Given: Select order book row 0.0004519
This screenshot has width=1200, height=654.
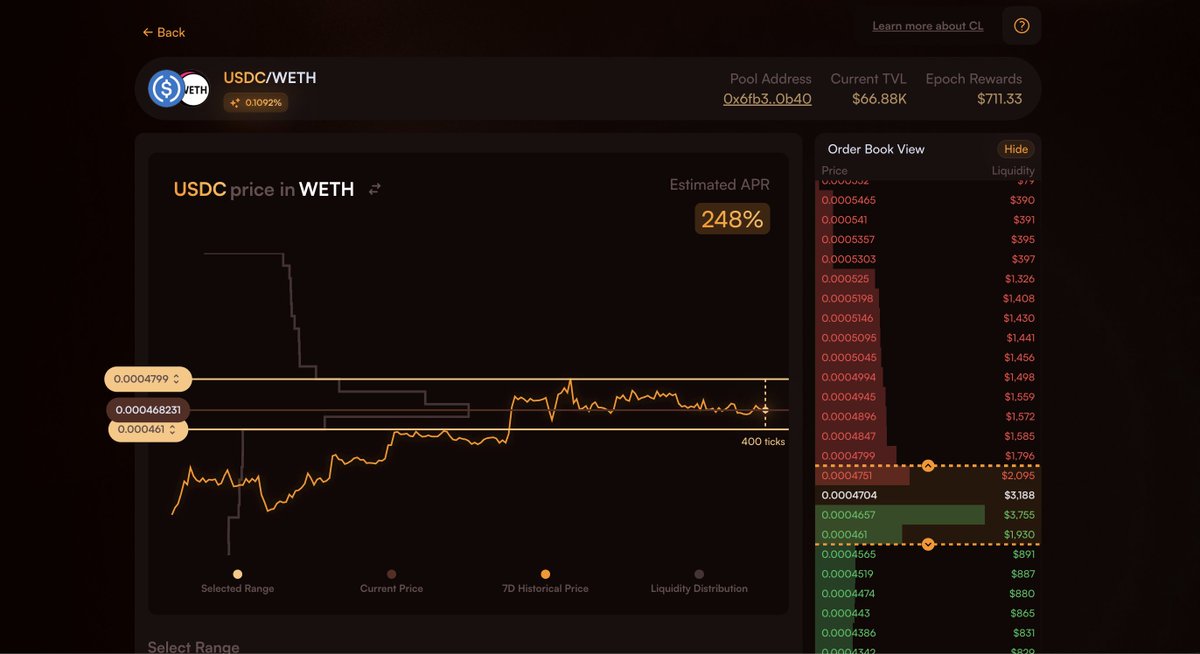Looking at the screenshot, I should click(x=928, y=574).
